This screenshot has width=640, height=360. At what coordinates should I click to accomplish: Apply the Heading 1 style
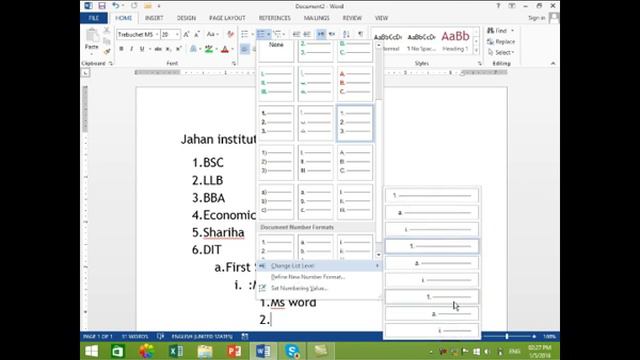point(455,41)
